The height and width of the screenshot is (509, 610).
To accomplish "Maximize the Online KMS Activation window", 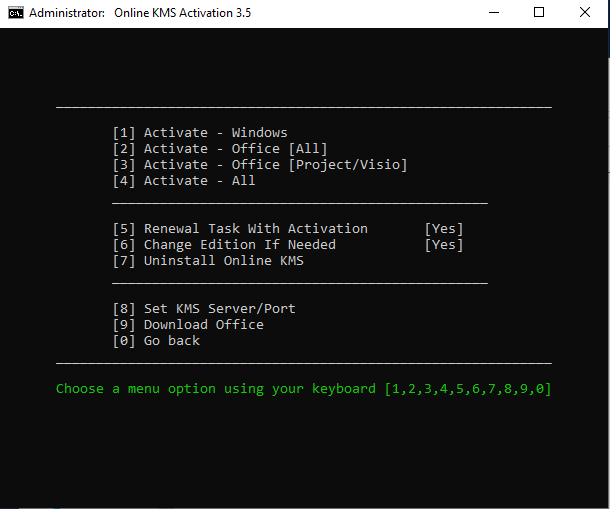I will (x=539, y=14).
